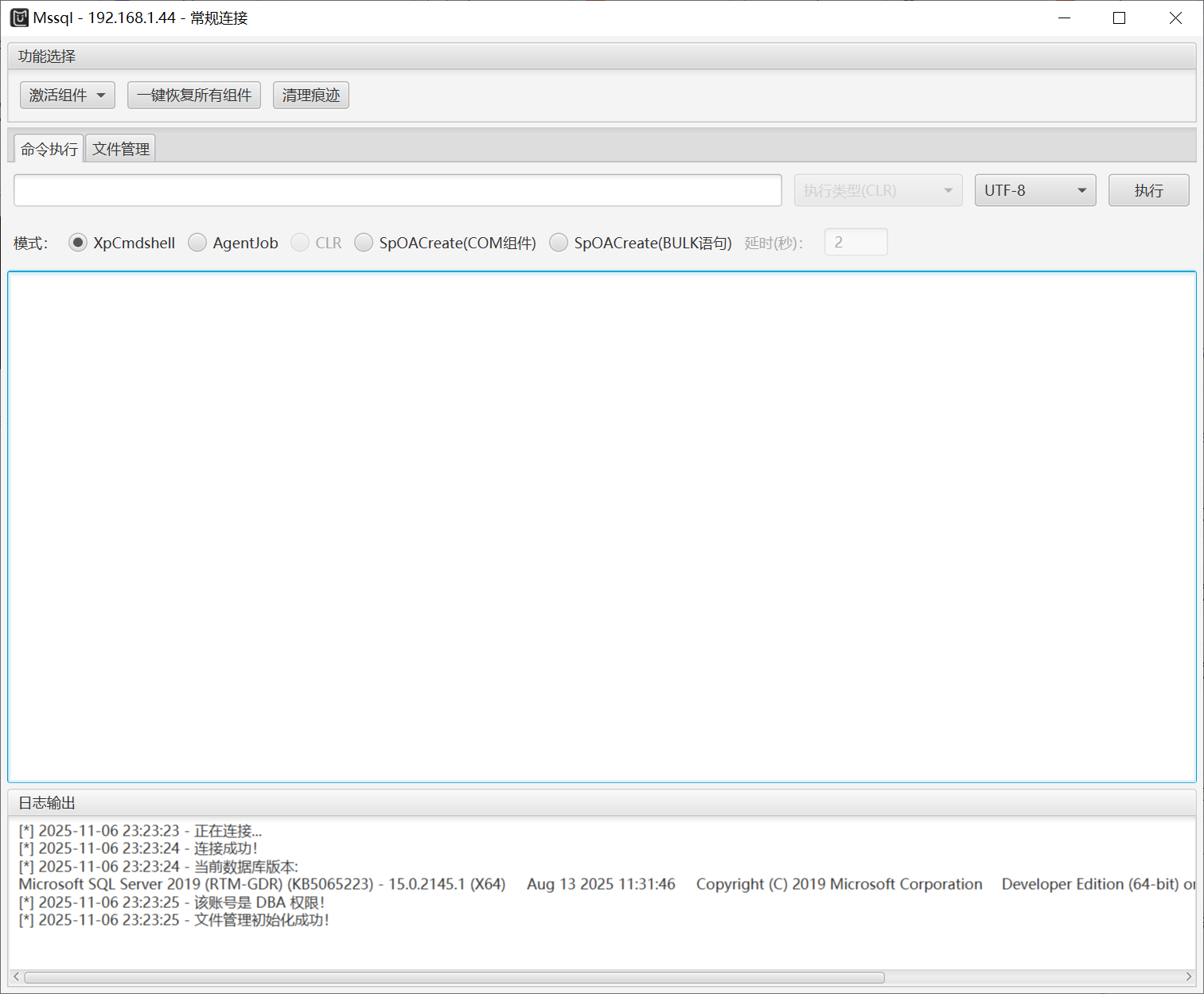
Task: Close the Mssql window
Action: click(x=1175, y=18)
